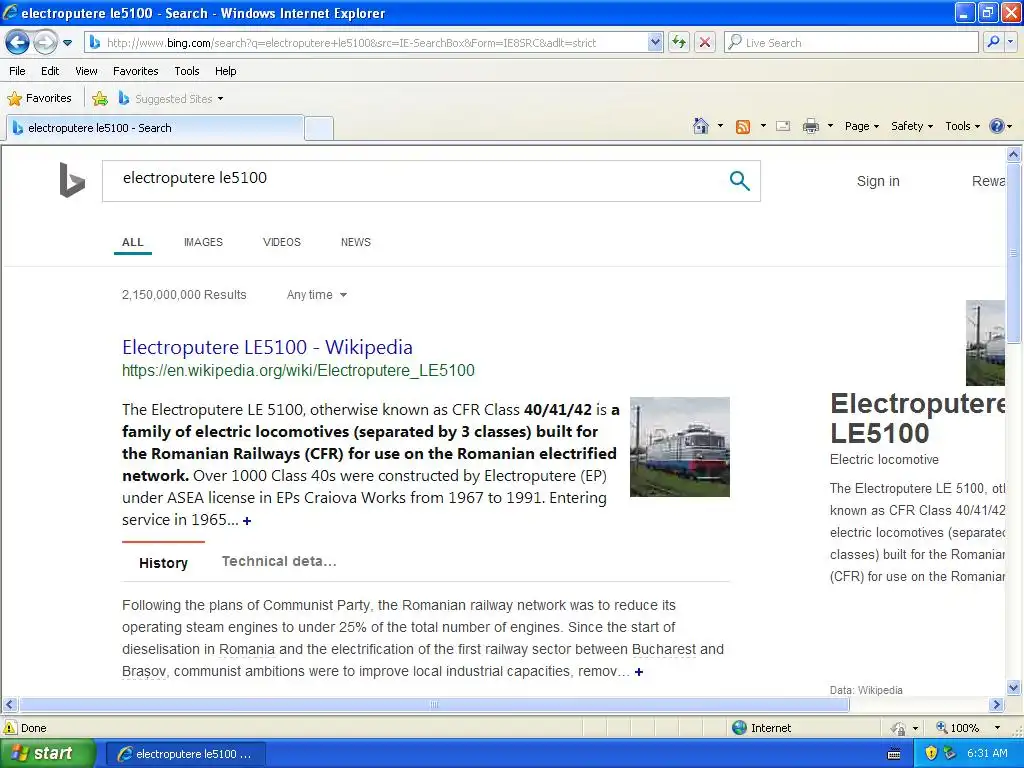Click the vertical scrollbar down arrow
The width and height of the screenshot is (1024, 768).
point(1014,687)
